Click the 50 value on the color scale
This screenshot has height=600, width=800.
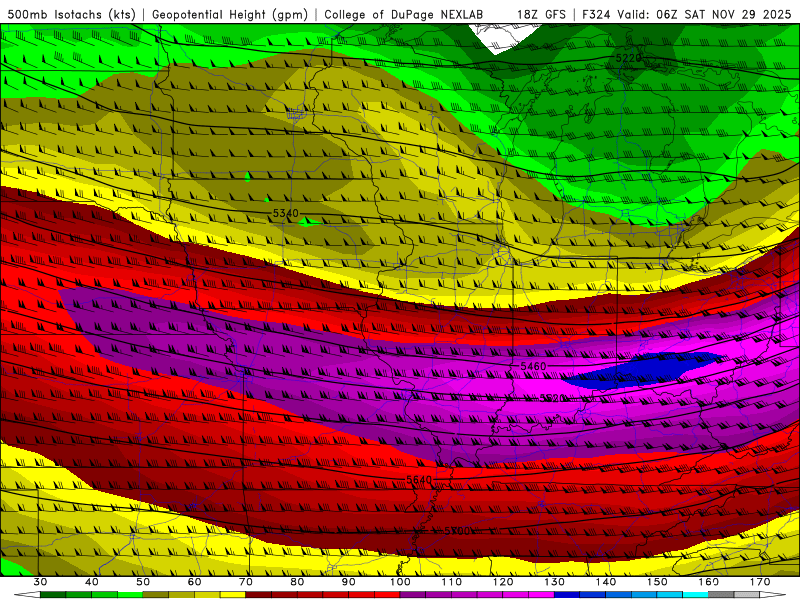(143, 582)
